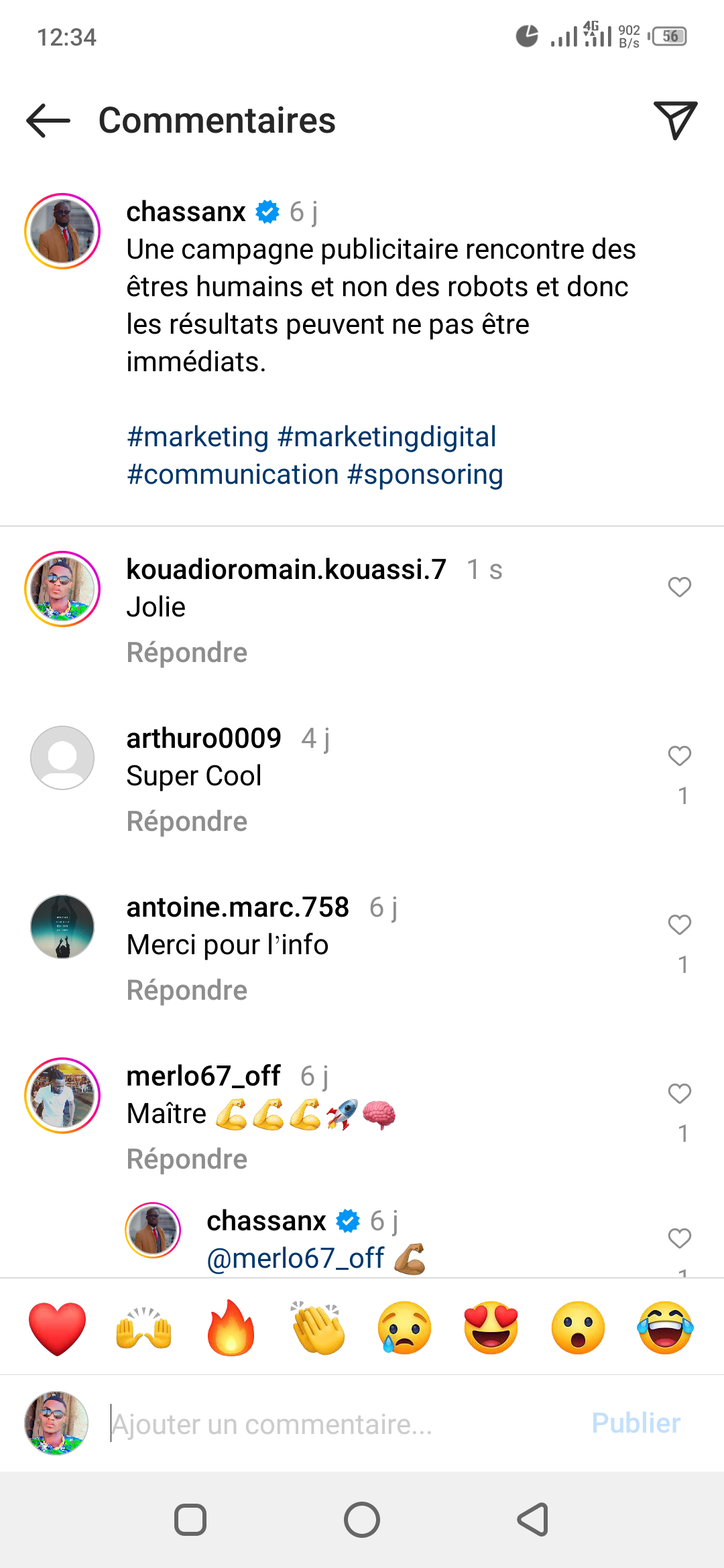Open the #sponsoring hashtag
This screenshot has height=1568, width=724.
pyautogui.click(x=425, y=474)
